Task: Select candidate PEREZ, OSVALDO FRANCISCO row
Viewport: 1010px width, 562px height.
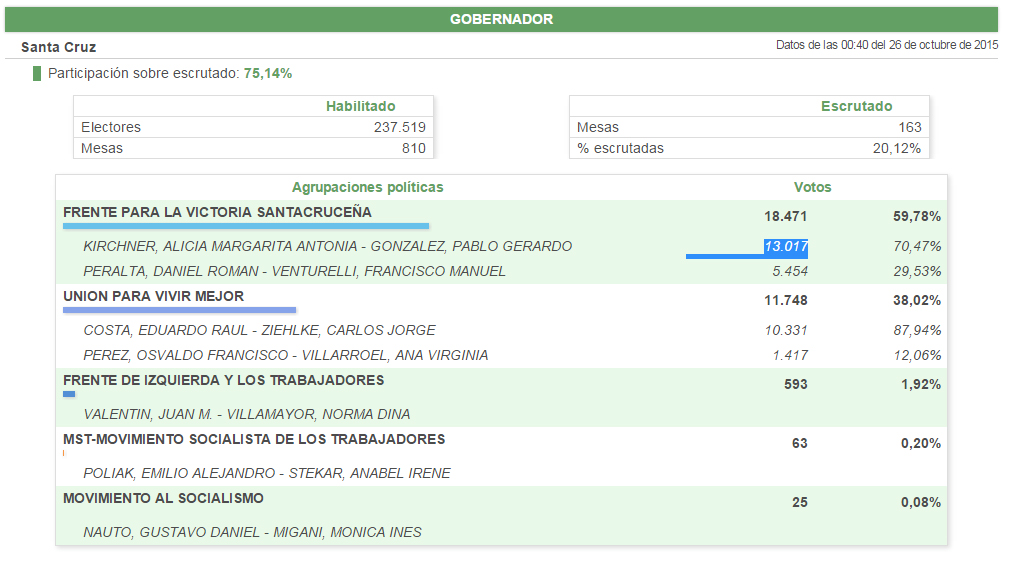Action: [x=285, y=356]
